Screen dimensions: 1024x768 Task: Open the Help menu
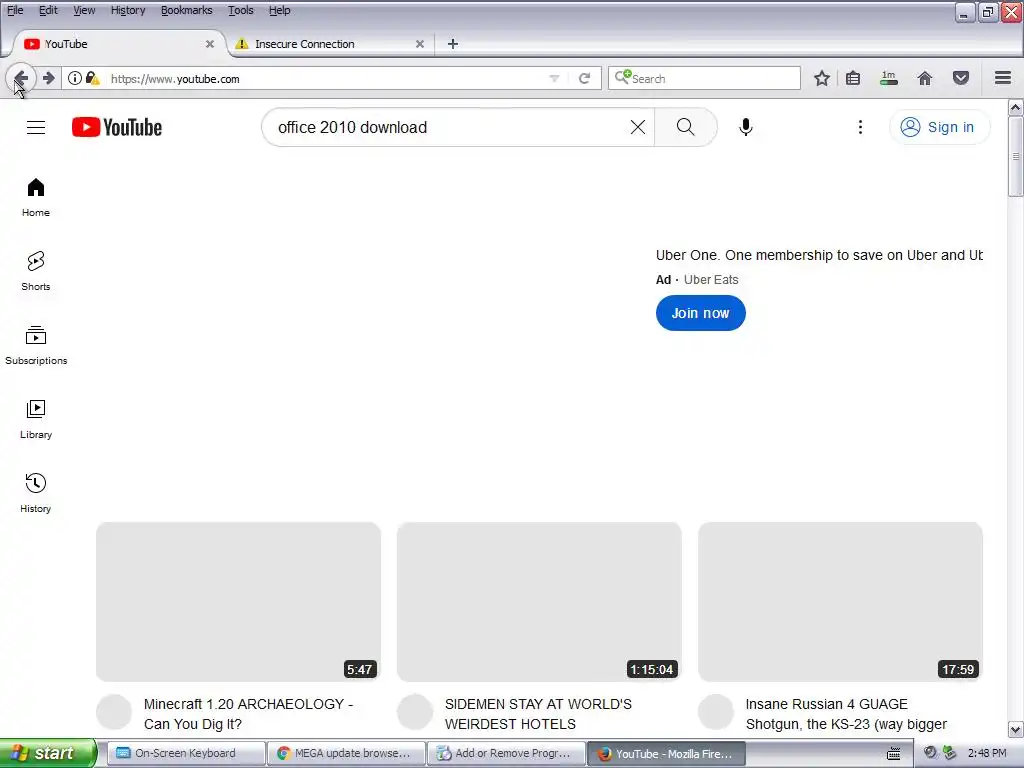(280, 10)
